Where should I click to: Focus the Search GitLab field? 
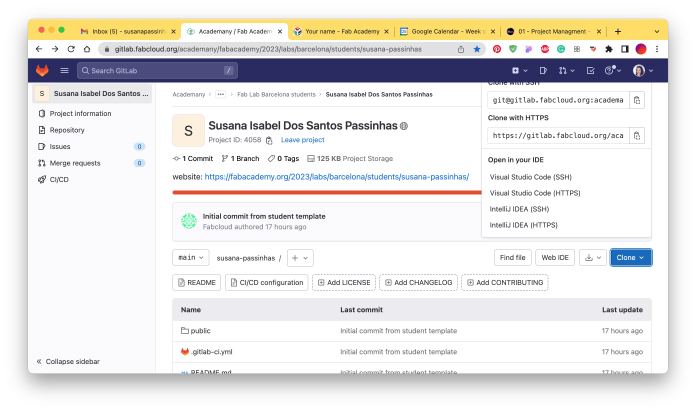coord(157,71)
